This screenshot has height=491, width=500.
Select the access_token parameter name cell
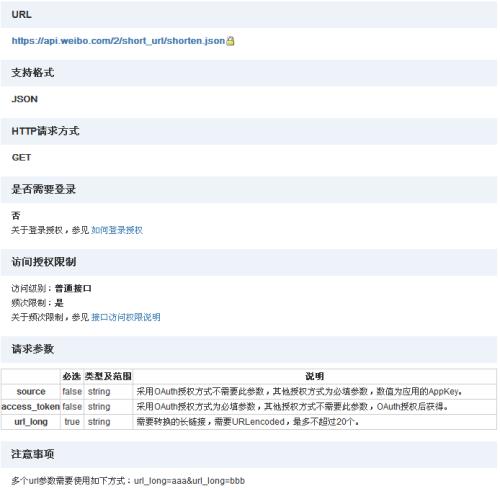[31, 407]
